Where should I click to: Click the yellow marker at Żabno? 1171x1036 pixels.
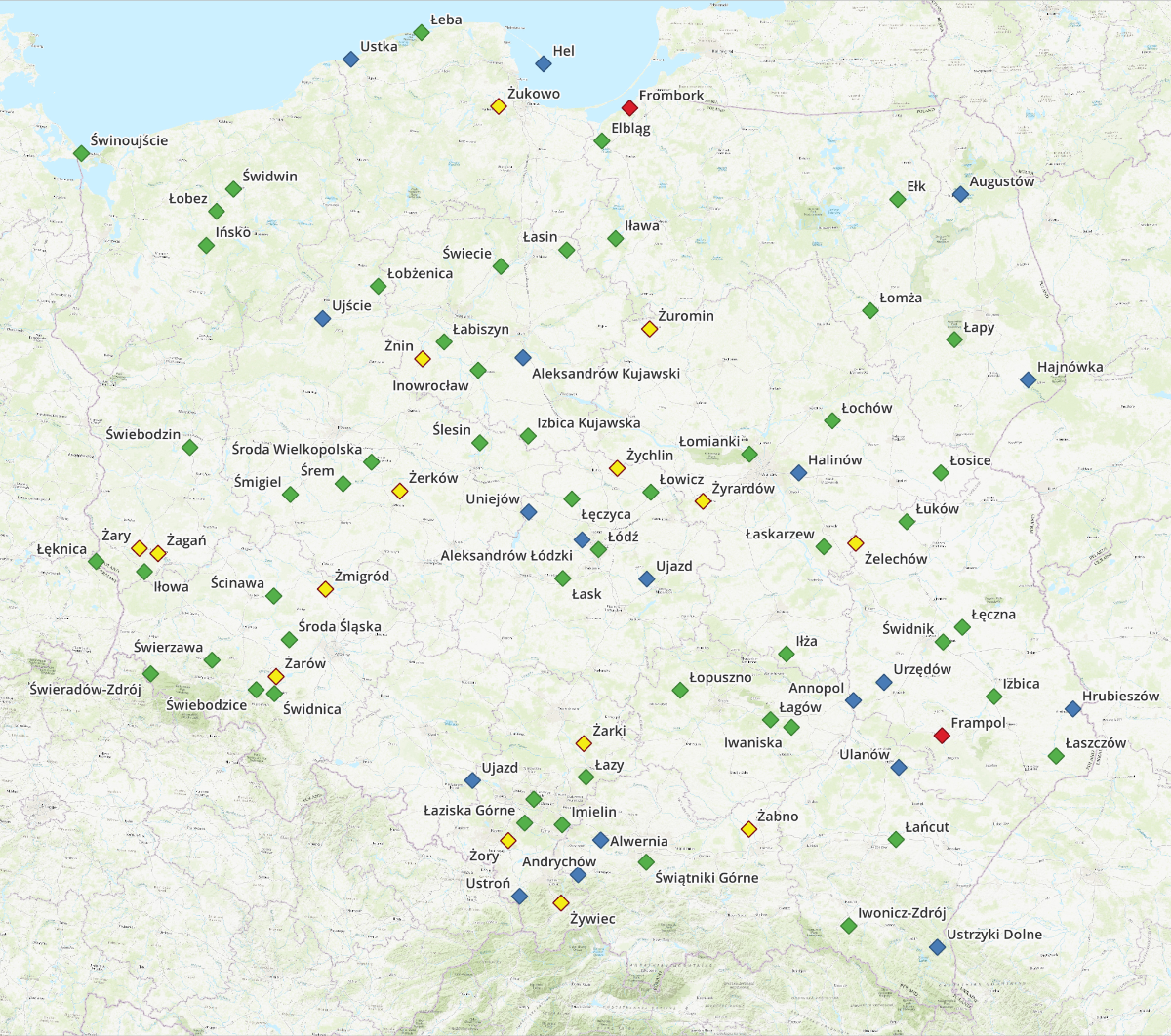click(748, 829)
